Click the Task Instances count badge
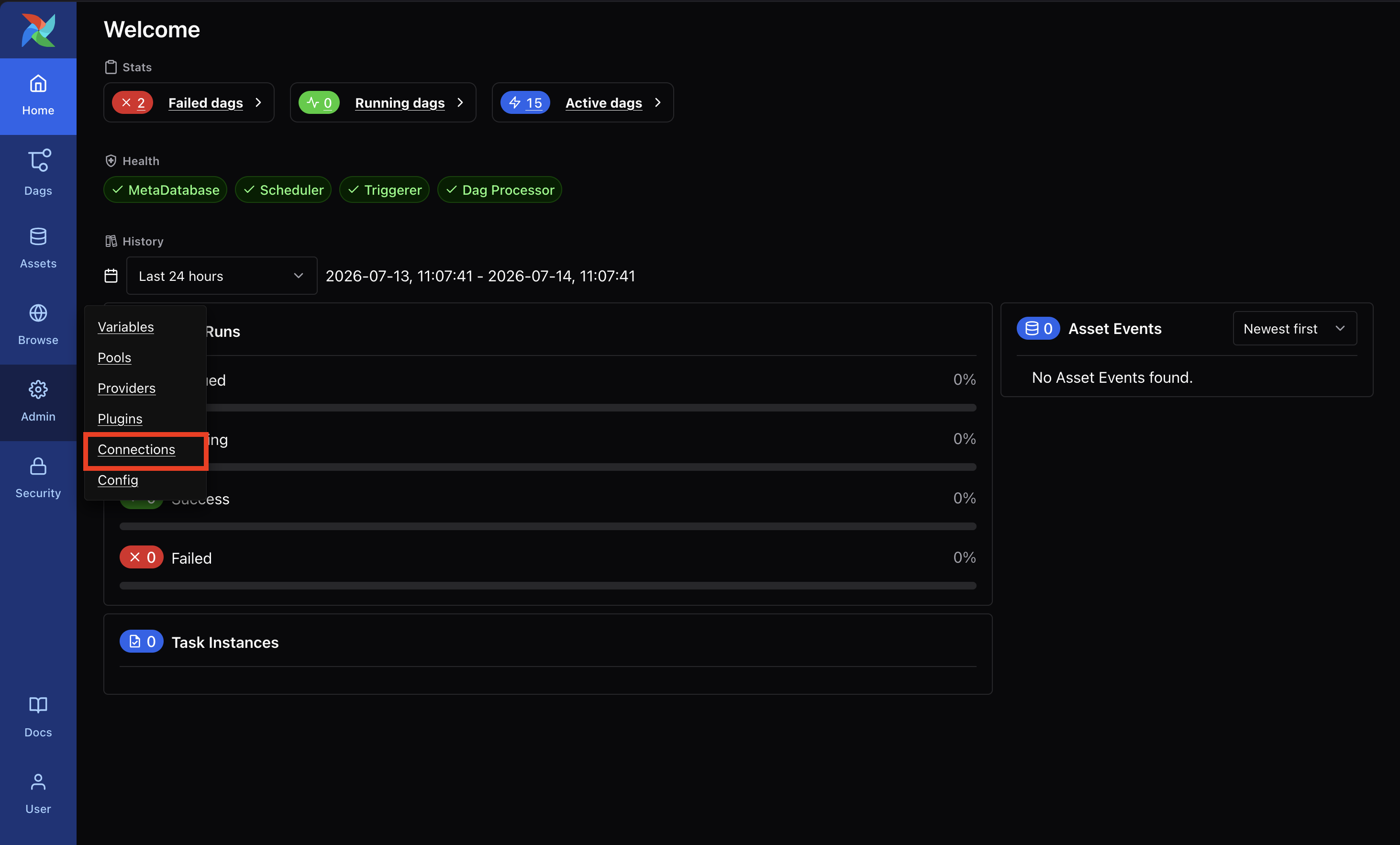Image resolution: width=1400 pixels, height=845 pixels. [x=142, y=642]
